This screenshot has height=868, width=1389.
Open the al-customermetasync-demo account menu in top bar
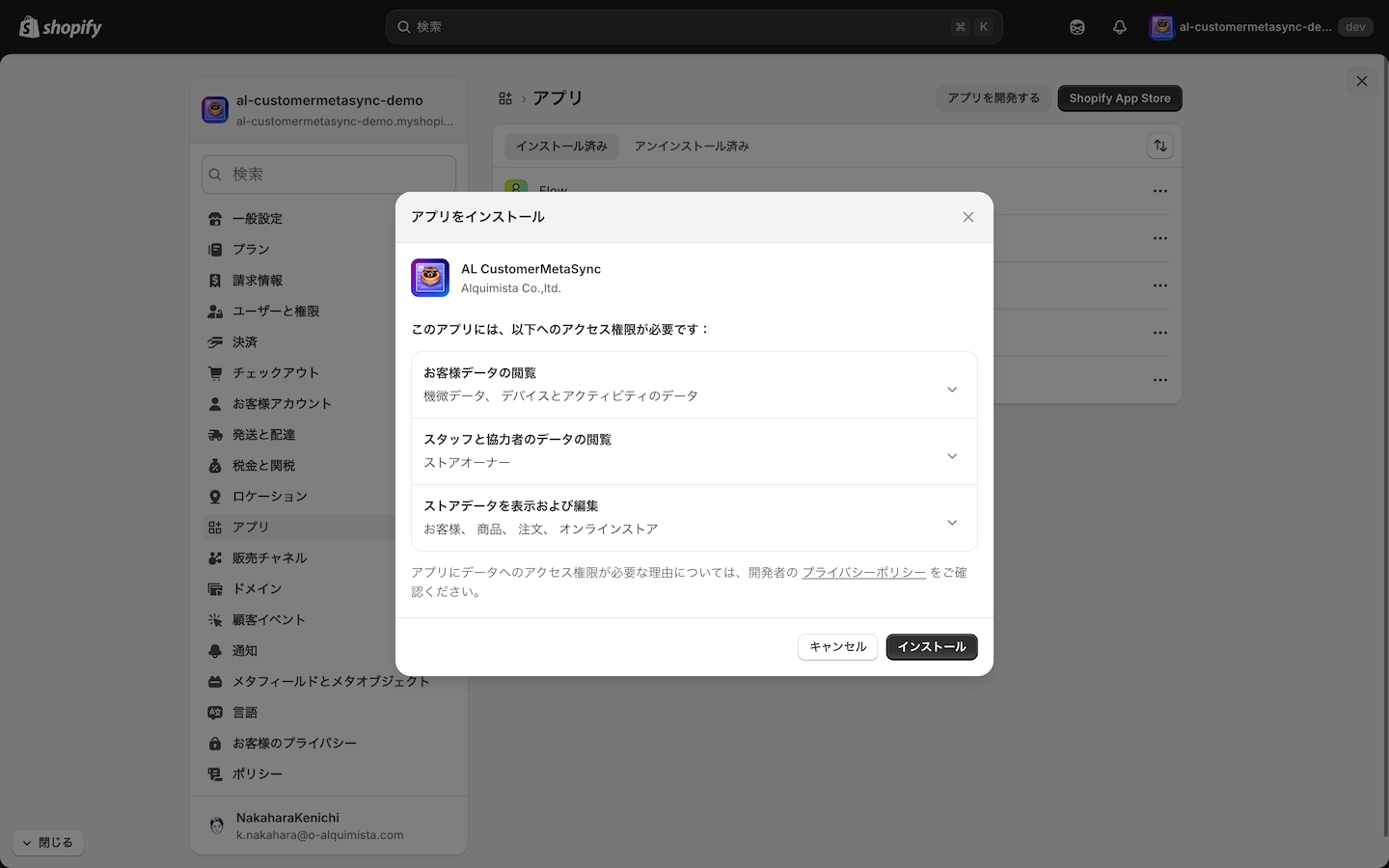coord(1261,27)
